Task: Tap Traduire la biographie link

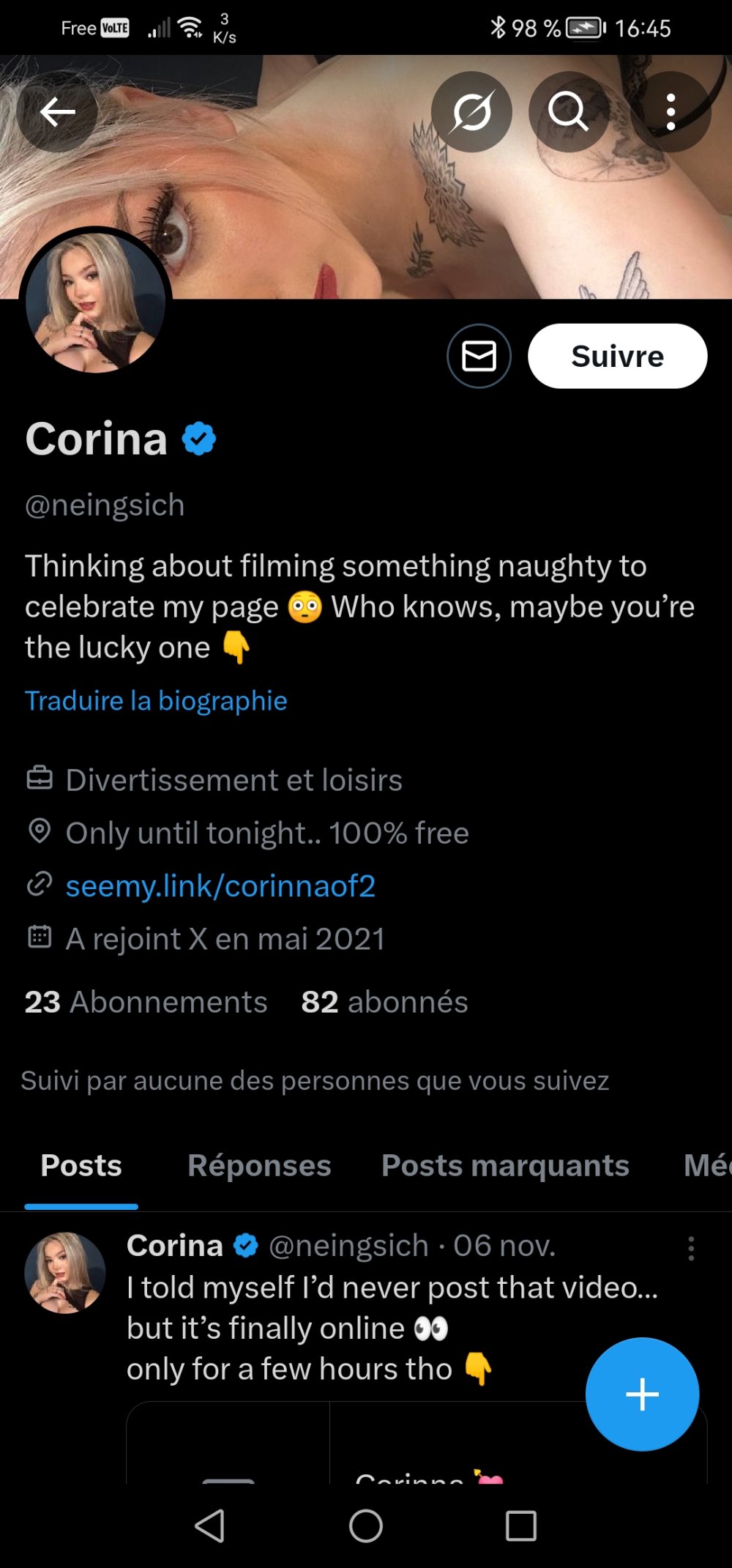Action: tap(156, 701)
